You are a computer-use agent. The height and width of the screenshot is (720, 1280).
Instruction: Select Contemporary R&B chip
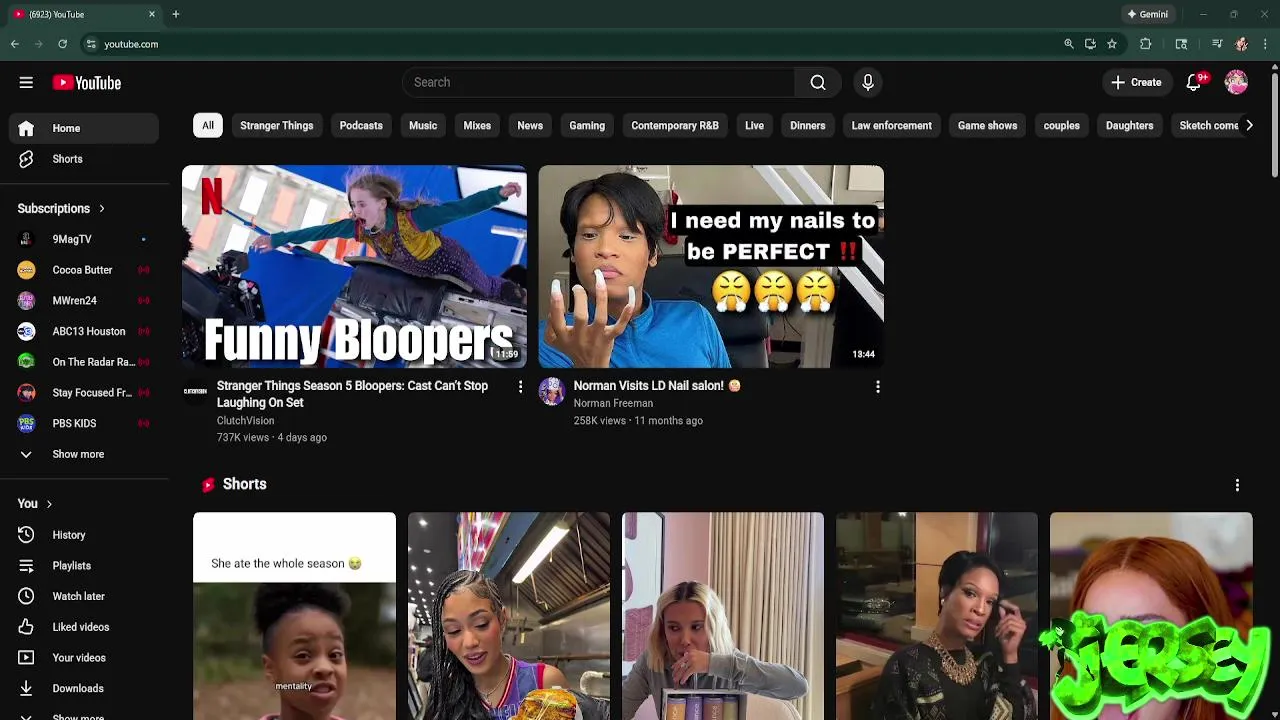[675, 126]
